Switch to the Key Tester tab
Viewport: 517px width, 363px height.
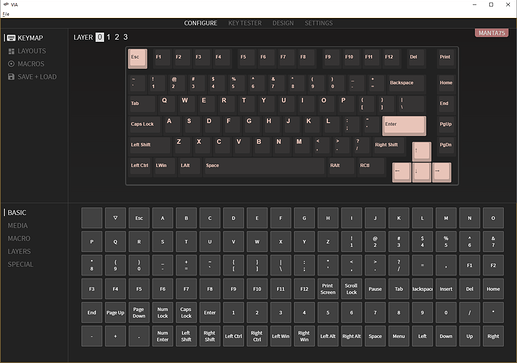[x=245, y=23]
